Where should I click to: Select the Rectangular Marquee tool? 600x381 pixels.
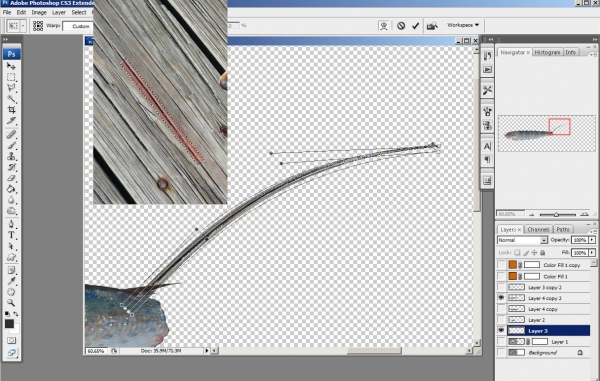11,77
